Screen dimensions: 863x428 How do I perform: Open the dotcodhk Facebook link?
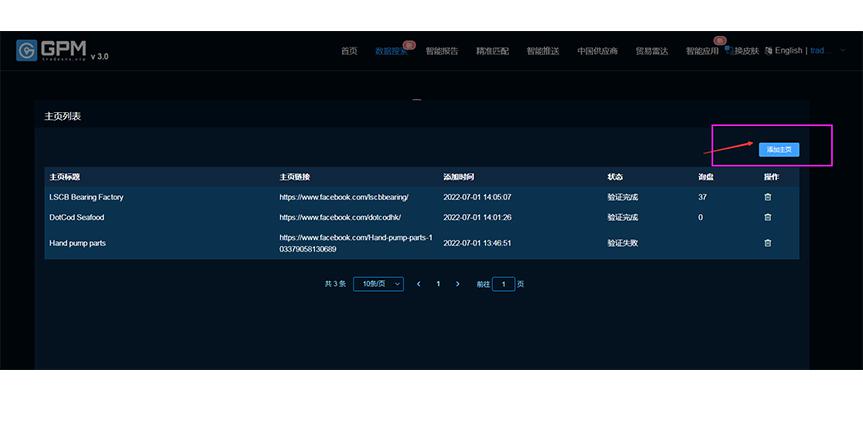(x=340, y=217)
